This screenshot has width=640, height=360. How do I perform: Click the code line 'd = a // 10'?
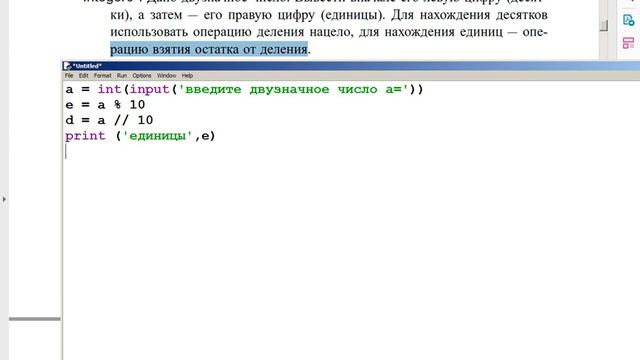109,120
